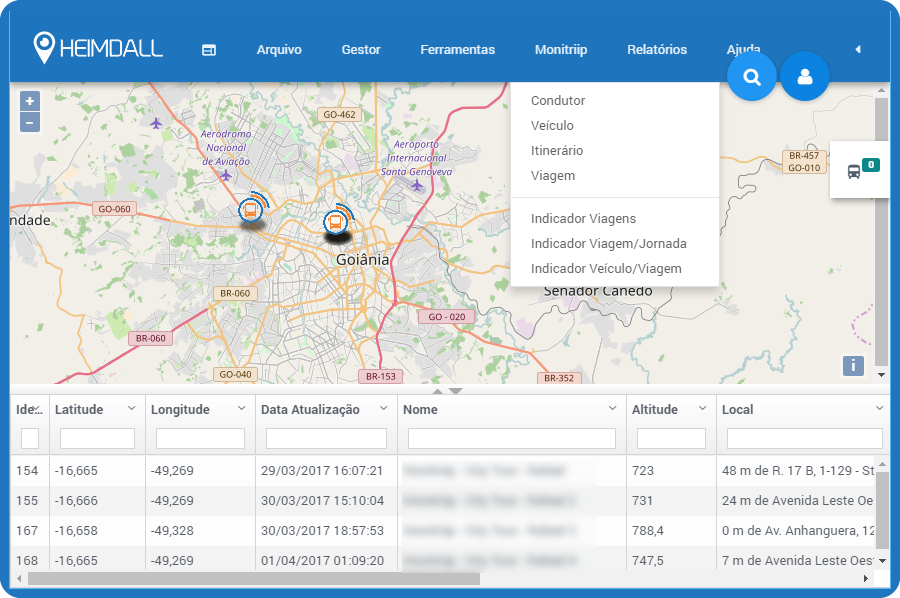Sort by the Longitude column header

click(180, 410)
